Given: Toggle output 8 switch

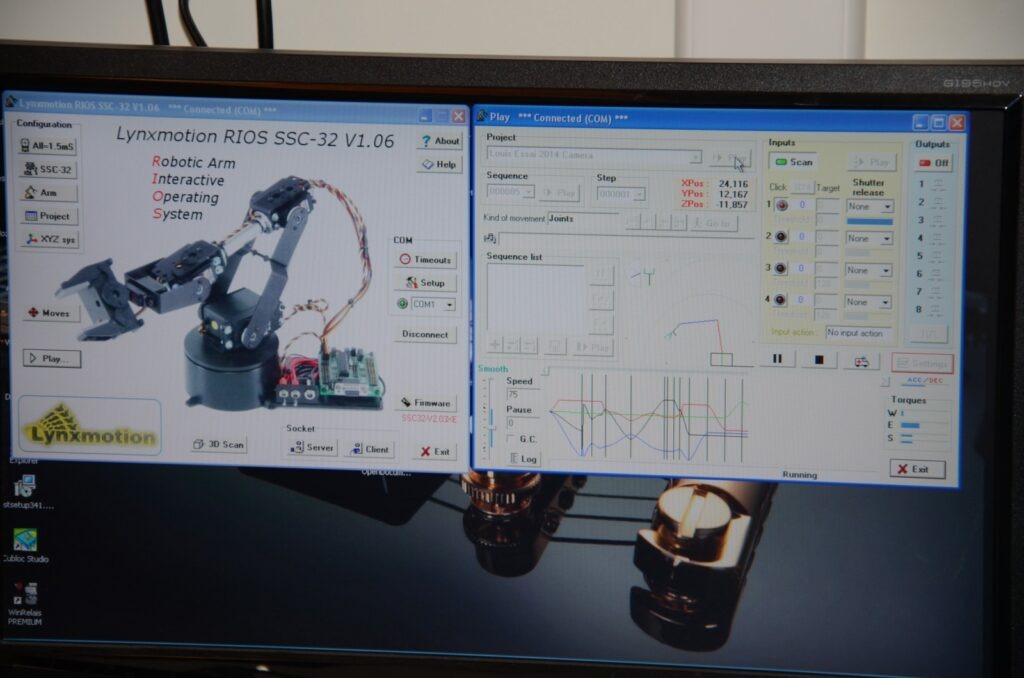Looking at the screenshot, I should (938, 309).
